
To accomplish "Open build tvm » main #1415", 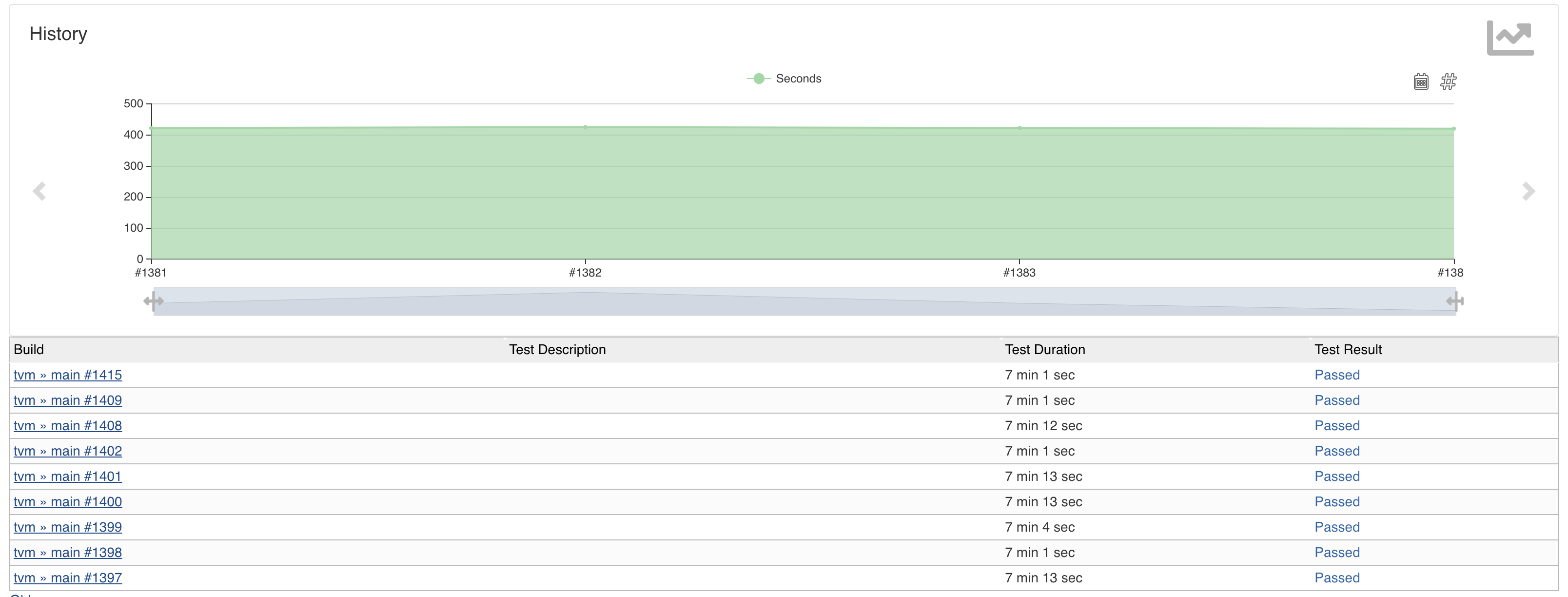I will pos(68,375).
